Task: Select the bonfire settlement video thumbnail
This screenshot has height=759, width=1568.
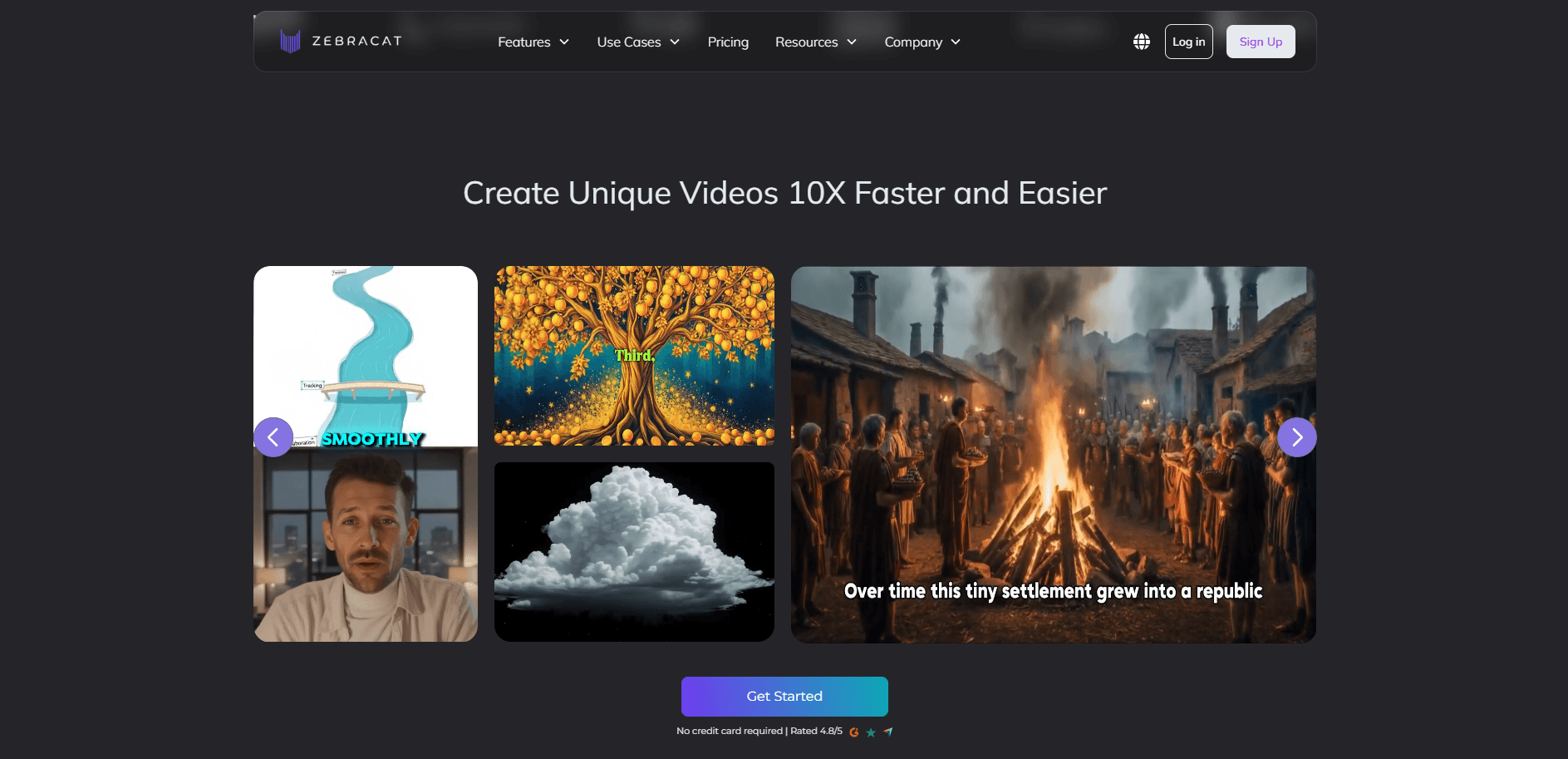Action: tap(1053, 455)
